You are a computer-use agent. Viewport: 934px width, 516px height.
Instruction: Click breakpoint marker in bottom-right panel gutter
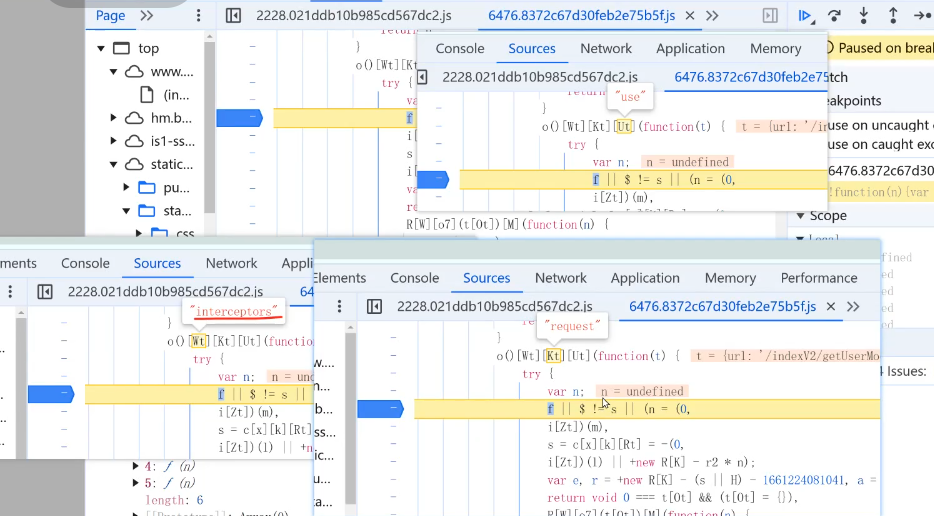(381, 409)
